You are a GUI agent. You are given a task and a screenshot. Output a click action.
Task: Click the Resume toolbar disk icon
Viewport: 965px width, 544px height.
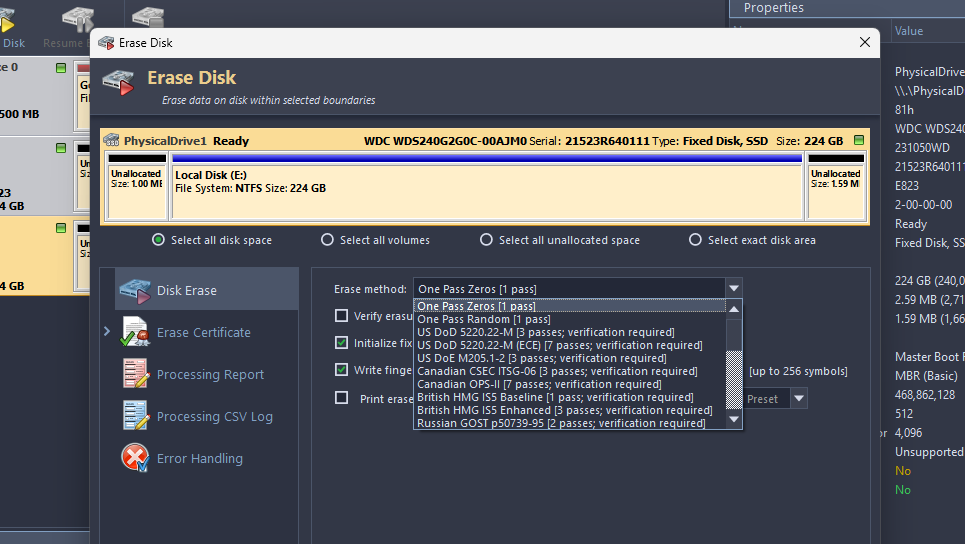point(76,20)
